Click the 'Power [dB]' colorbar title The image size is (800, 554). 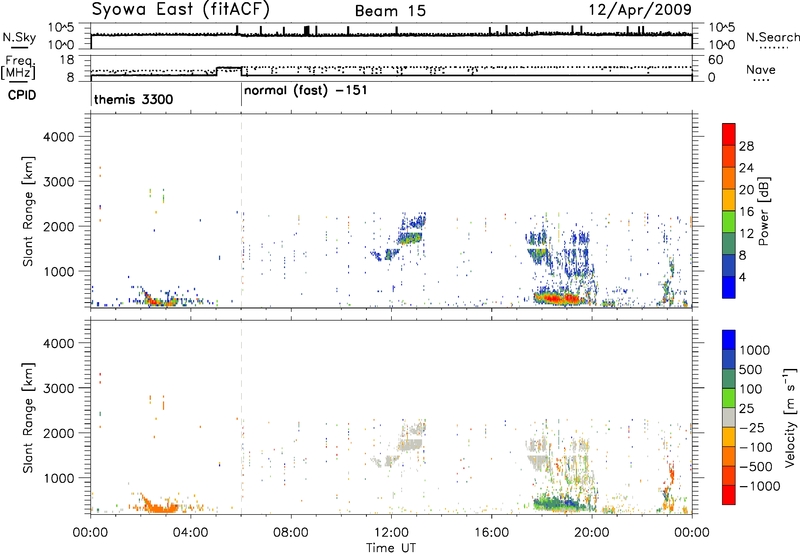click(764, 211)
